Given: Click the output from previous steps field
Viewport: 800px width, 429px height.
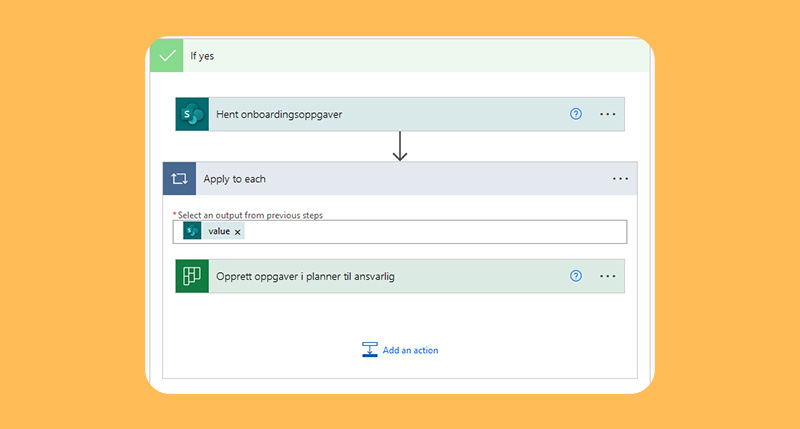Looking at the screenshot, I should [400, 232].
